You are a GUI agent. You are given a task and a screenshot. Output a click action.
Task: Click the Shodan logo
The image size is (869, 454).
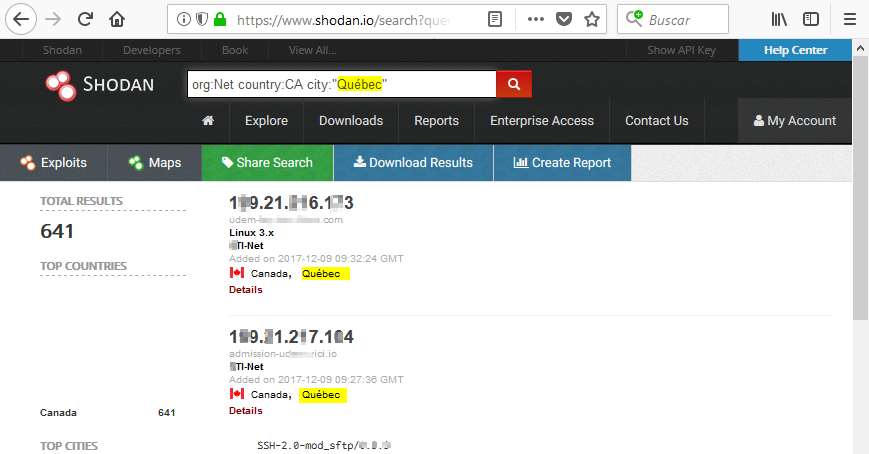pos(100,85)
